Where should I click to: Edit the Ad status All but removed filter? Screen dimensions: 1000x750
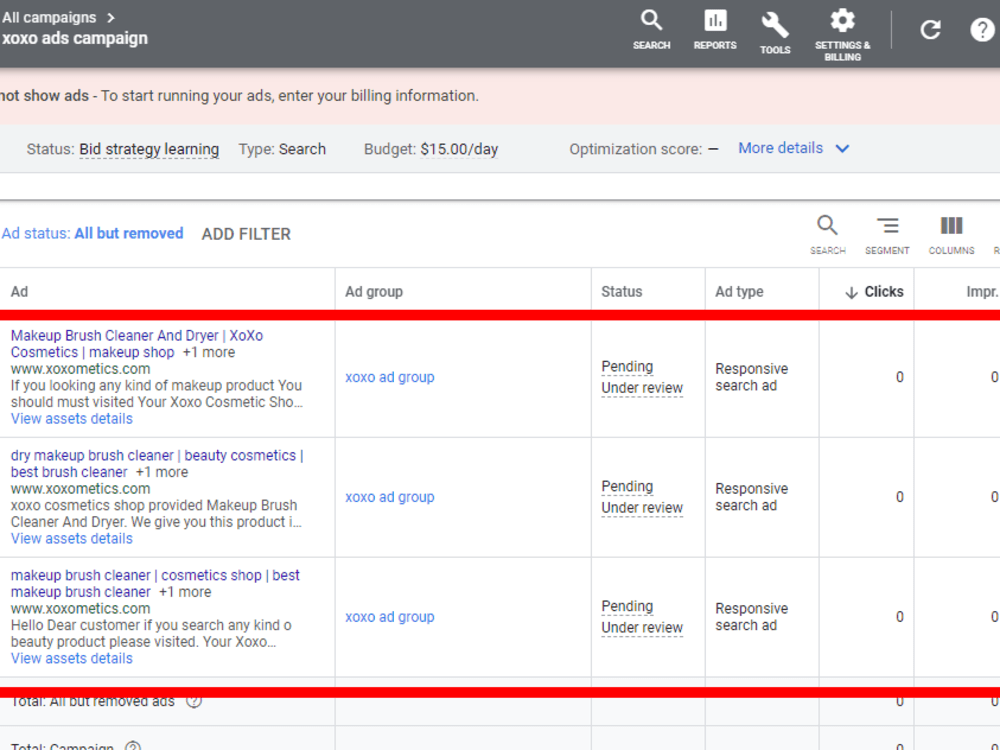click(x=92, y=233)
